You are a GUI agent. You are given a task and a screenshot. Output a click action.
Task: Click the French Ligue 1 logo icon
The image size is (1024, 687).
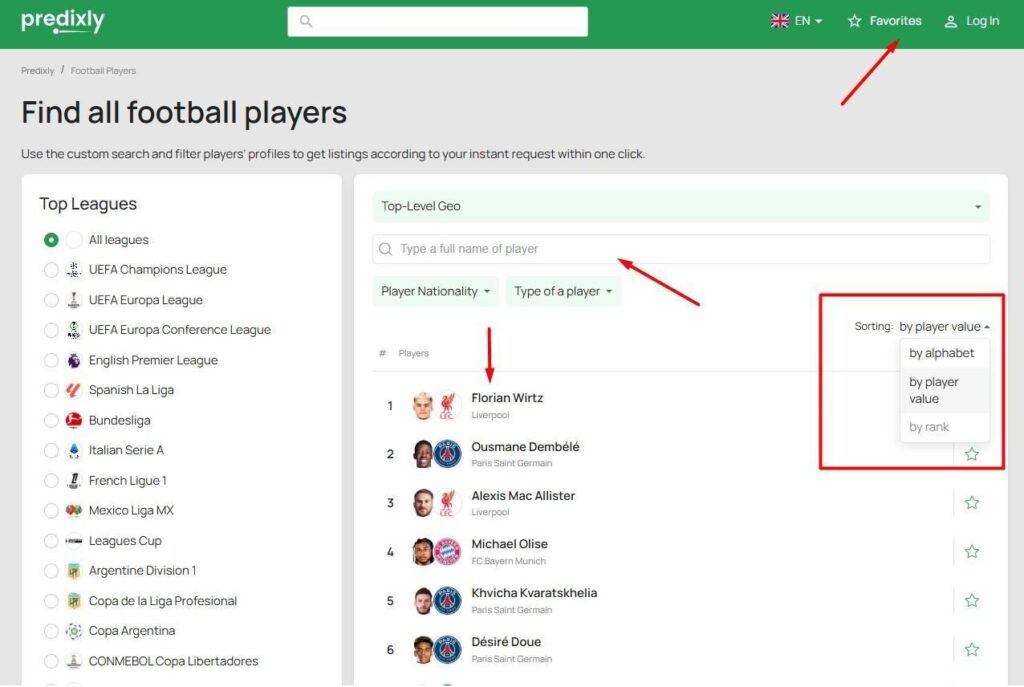tap(74, 481)
